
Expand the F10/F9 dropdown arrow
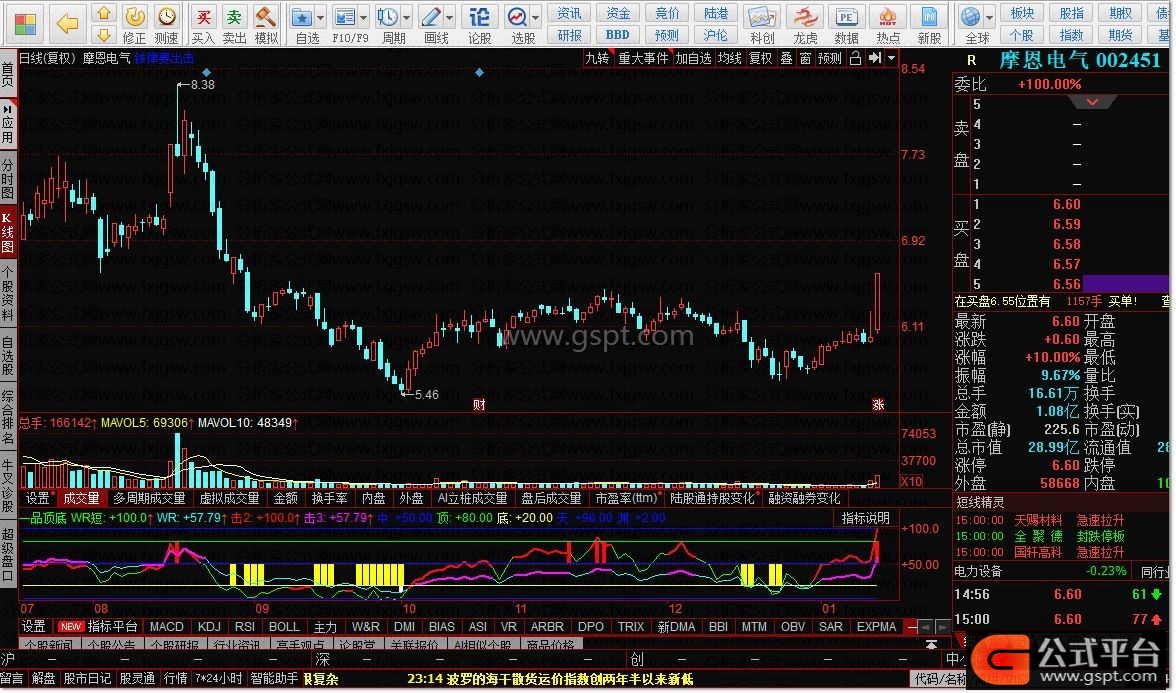point(364,18)
